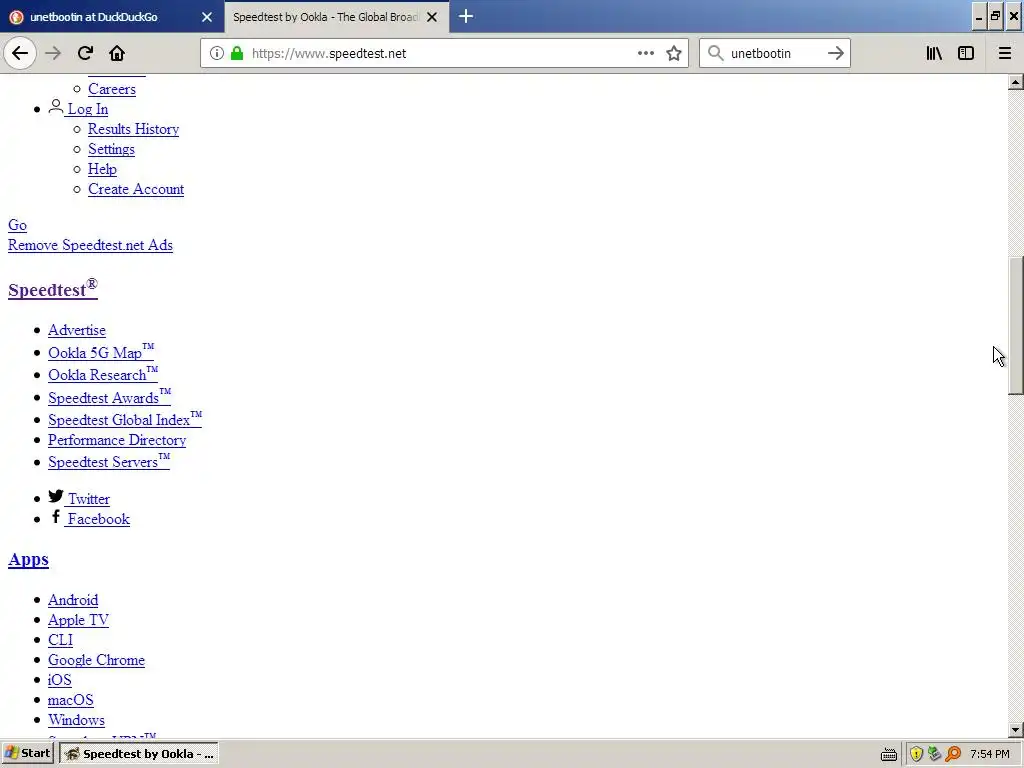Open the Ookla Research link
Screen dimensions: 1024x768
103,374
